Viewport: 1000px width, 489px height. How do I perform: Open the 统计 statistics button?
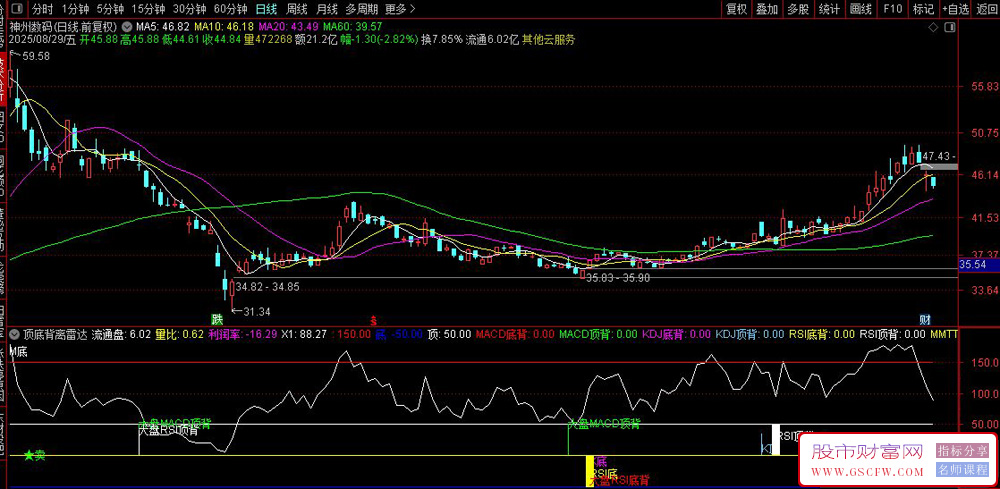click(828, 9)
